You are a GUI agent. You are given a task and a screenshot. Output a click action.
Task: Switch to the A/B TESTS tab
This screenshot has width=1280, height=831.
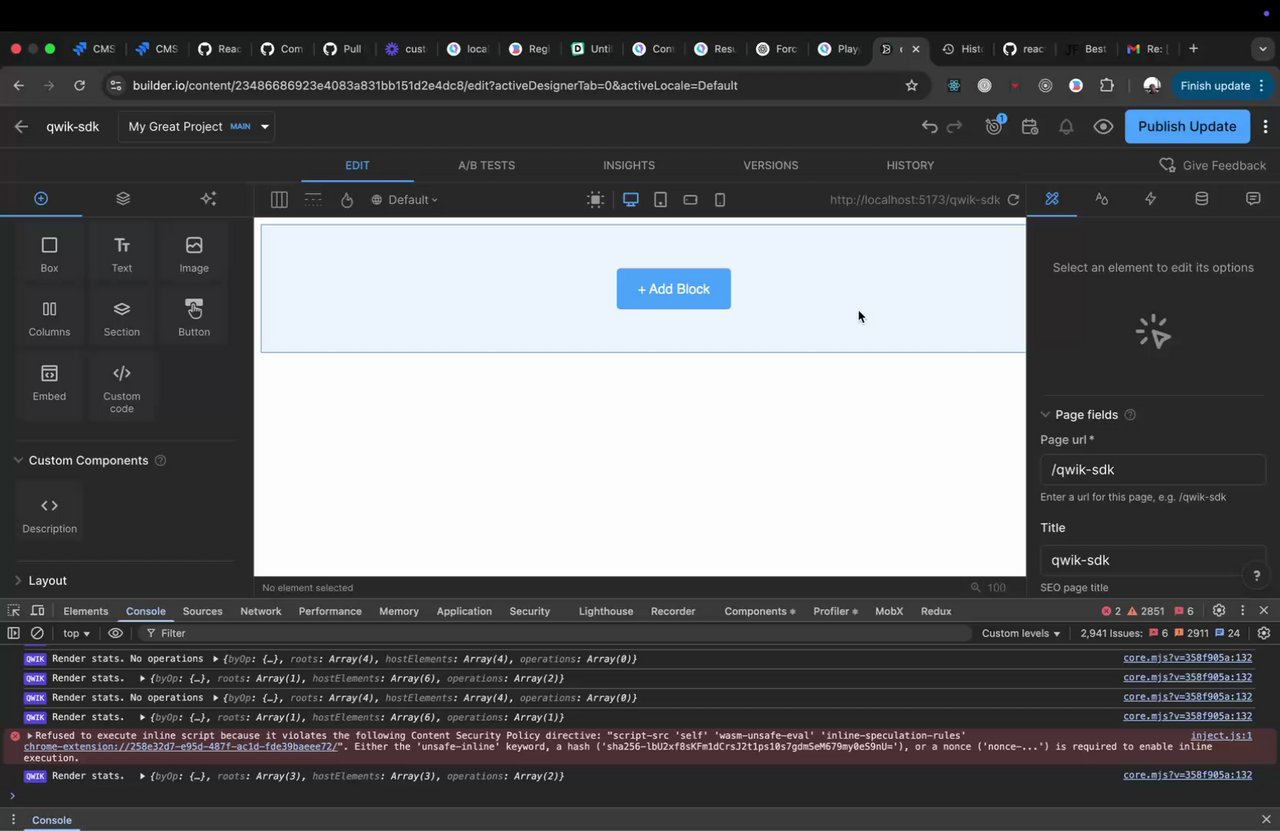pos(486,165)
